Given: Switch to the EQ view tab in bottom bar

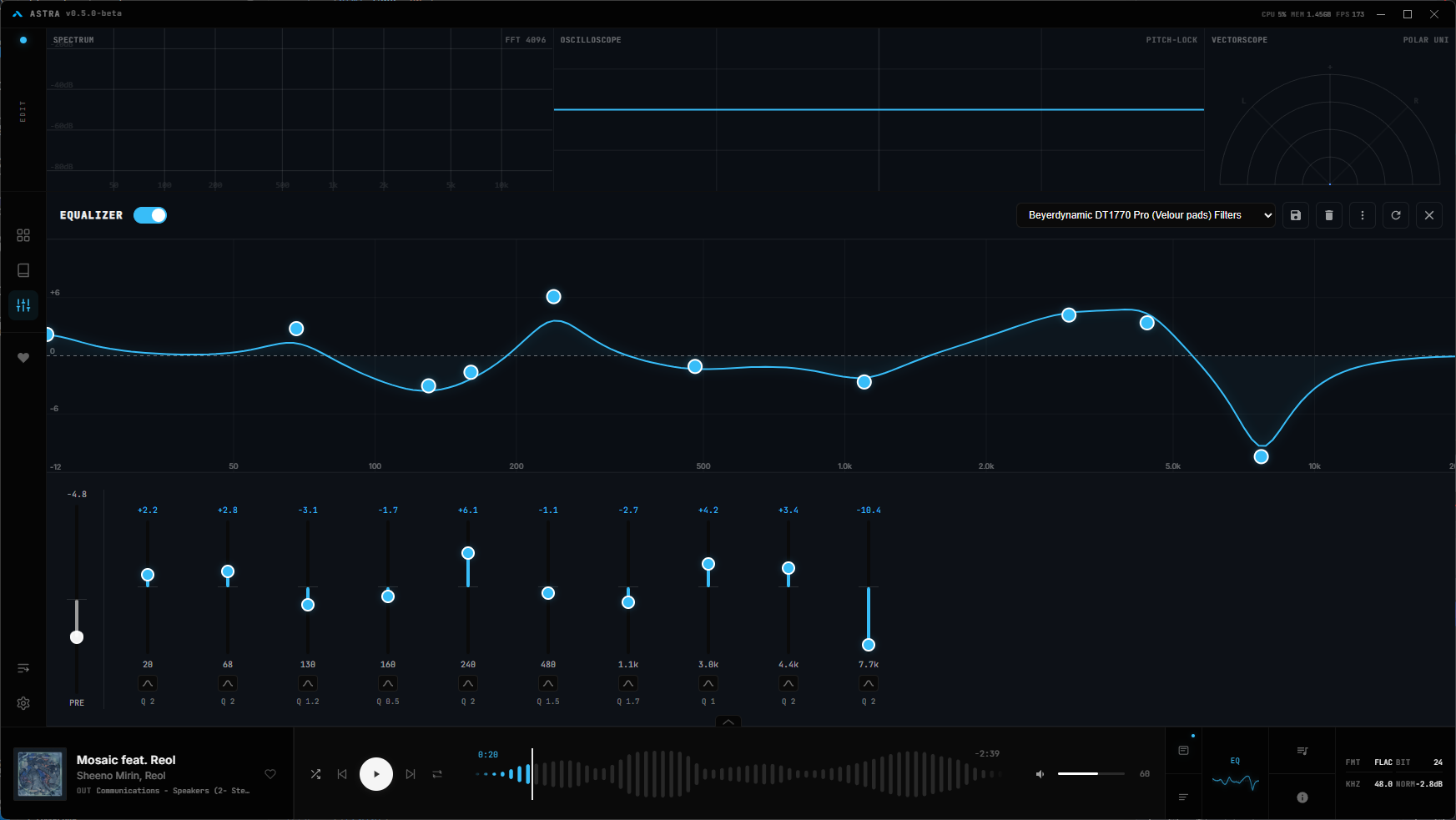Looking at the screenshot, I should (1235, 773).
